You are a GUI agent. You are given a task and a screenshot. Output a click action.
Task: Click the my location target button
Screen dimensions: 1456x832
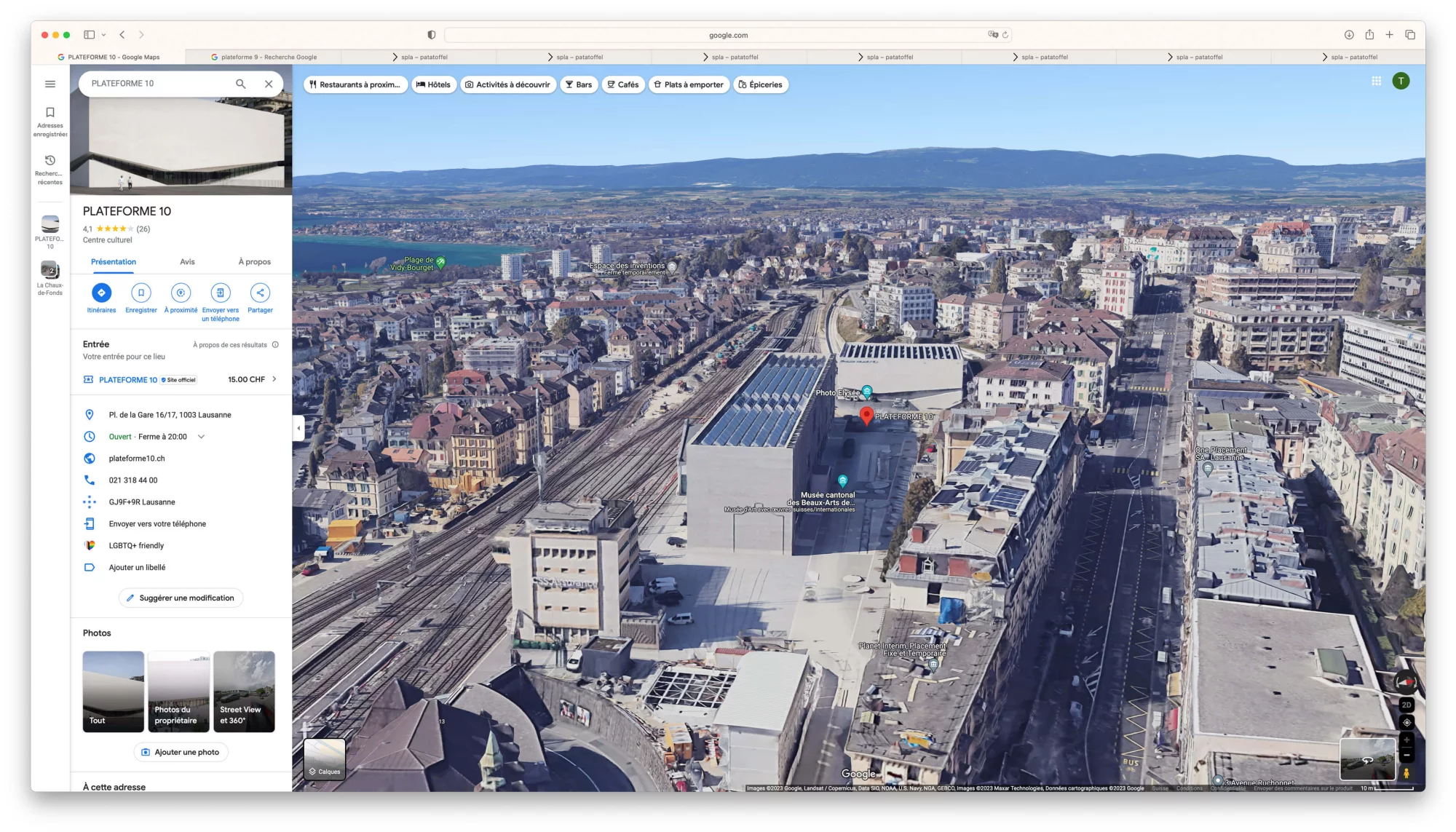click(x=1406, y=723)
